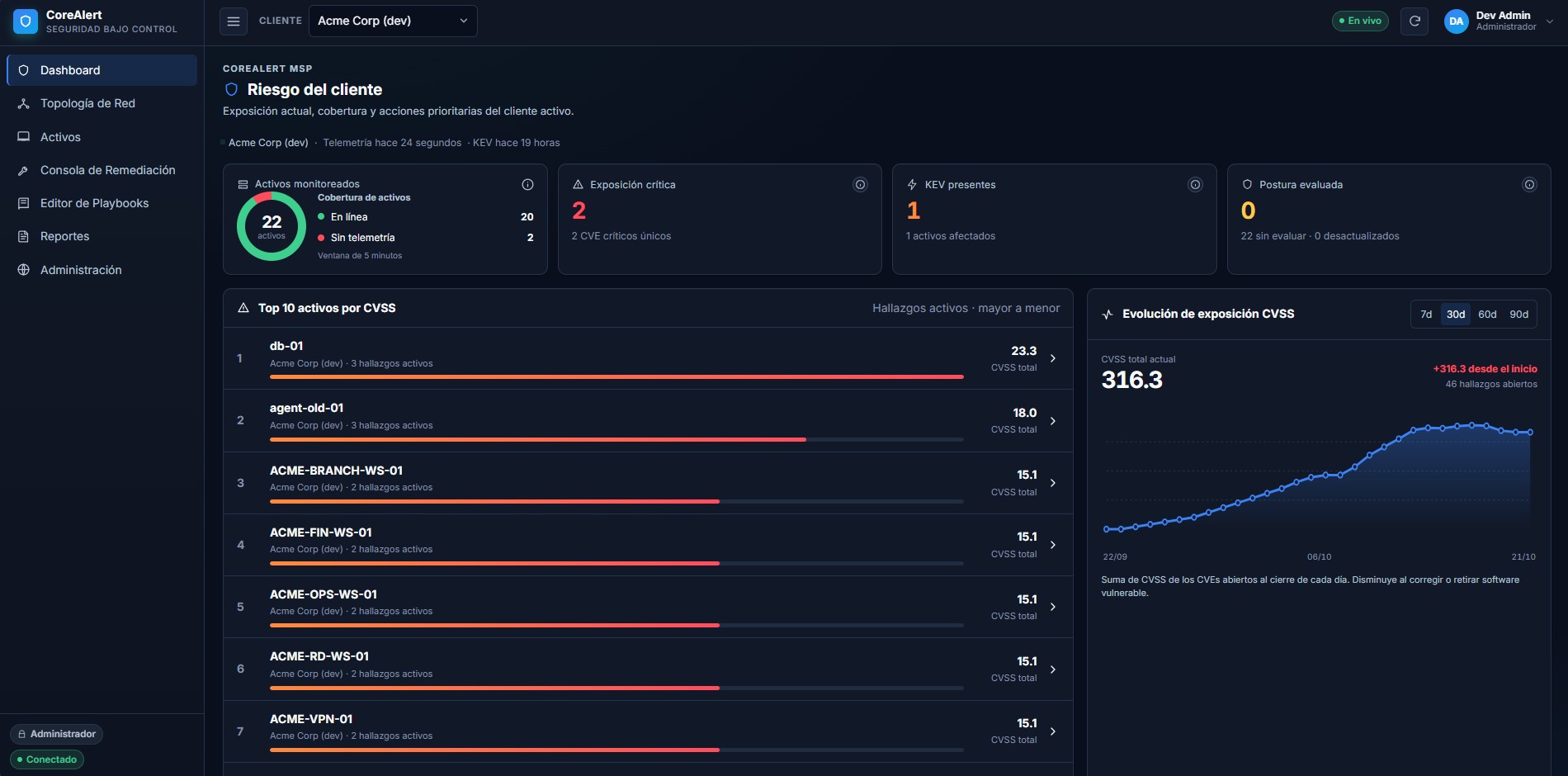Select the 30d chart range

pyautogui.click(x=1456, y=315)
